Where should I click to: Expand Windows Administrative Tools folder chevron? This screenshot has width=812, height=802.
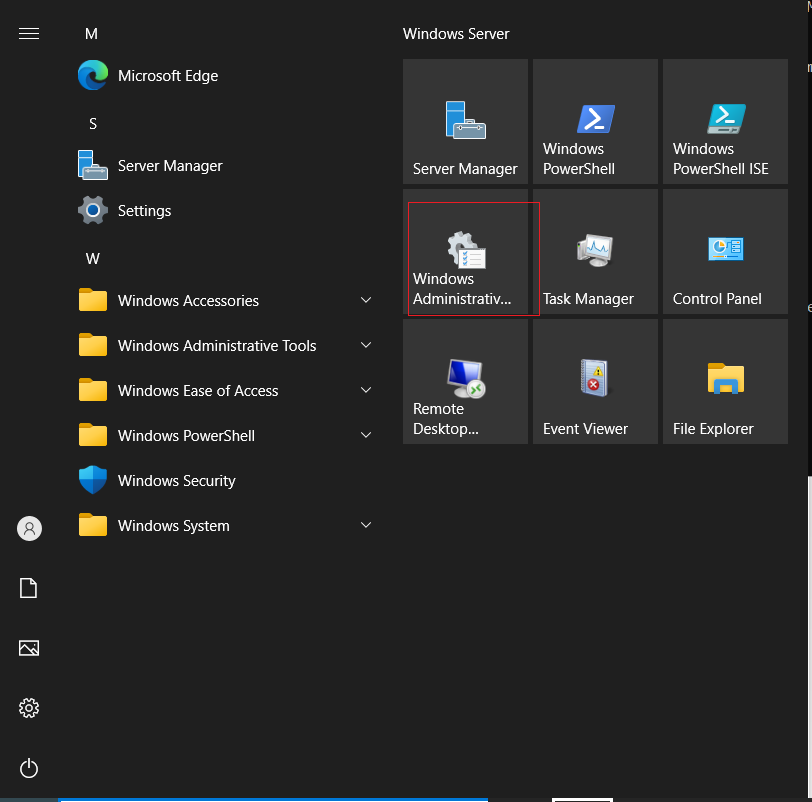[x=366, y=345]
